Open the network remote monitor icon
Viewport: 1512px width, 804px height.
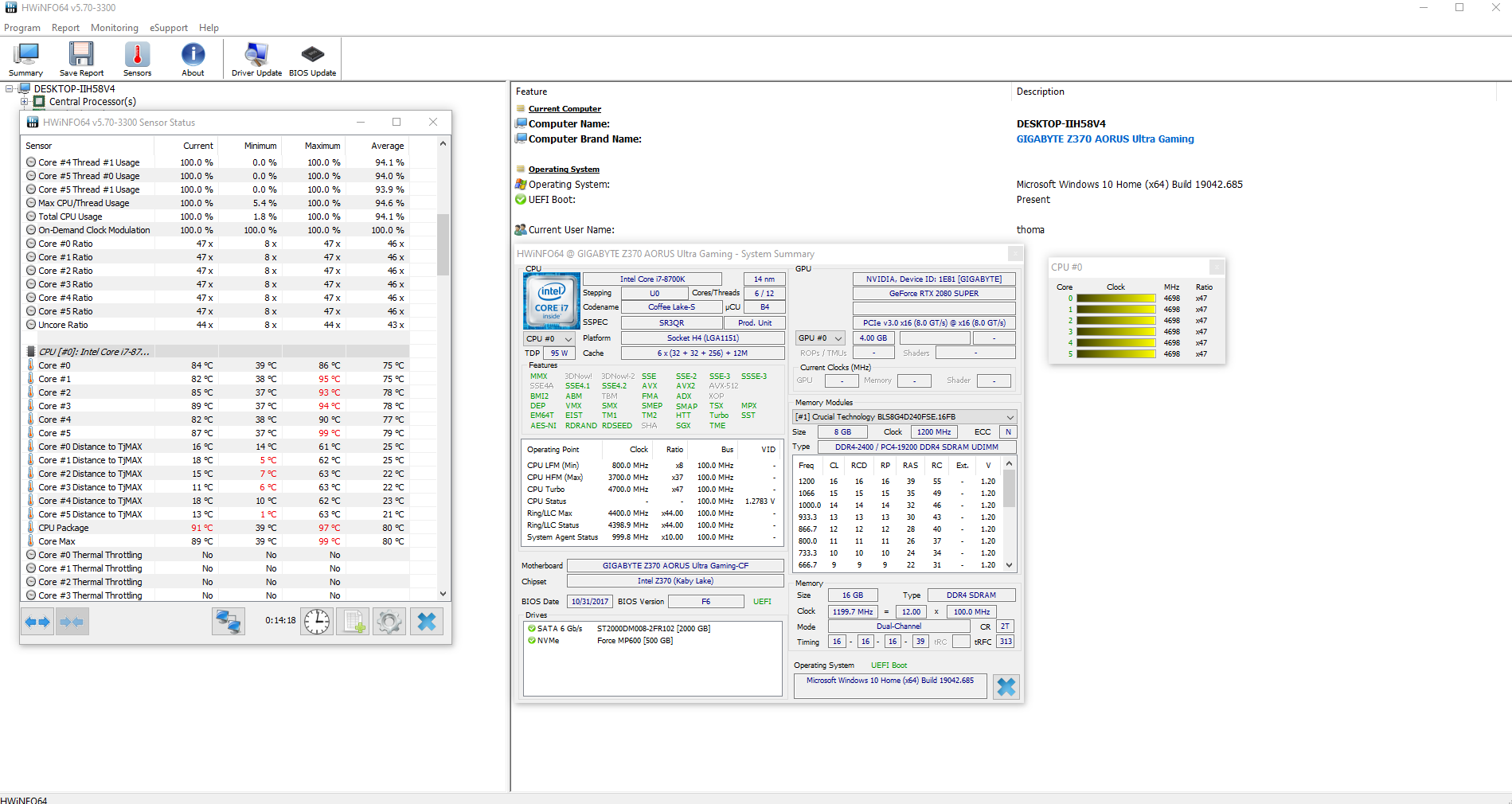click(x=229, y=622)
